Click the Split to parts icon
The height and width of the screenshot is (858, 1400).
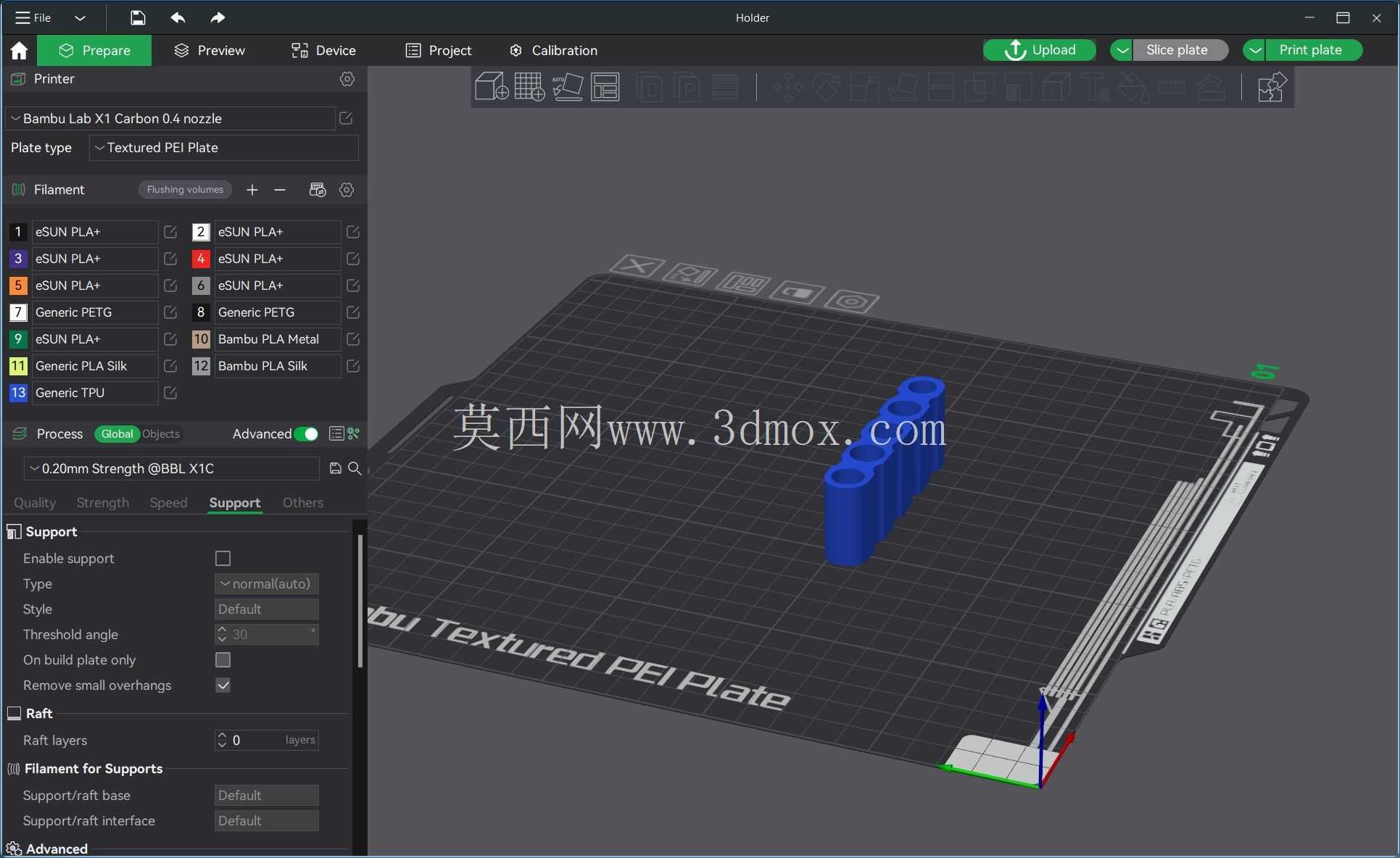click(x=687, y=87)
